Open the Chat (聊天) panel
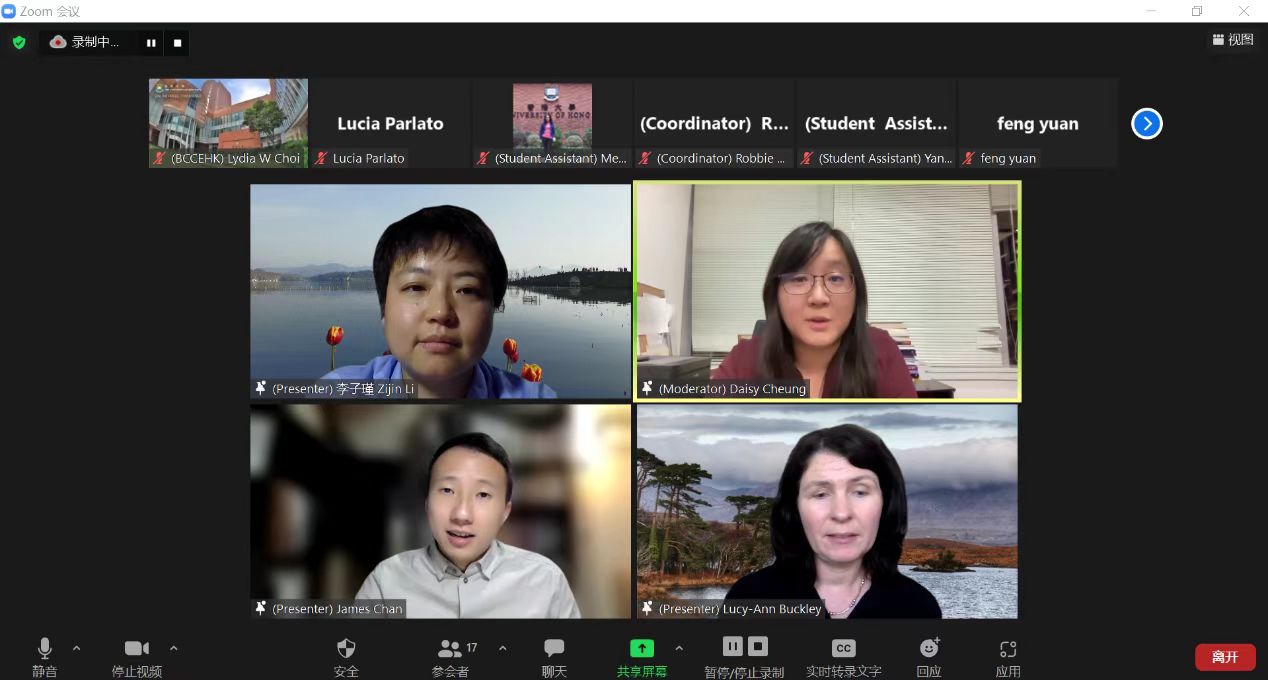 (554, 648)
